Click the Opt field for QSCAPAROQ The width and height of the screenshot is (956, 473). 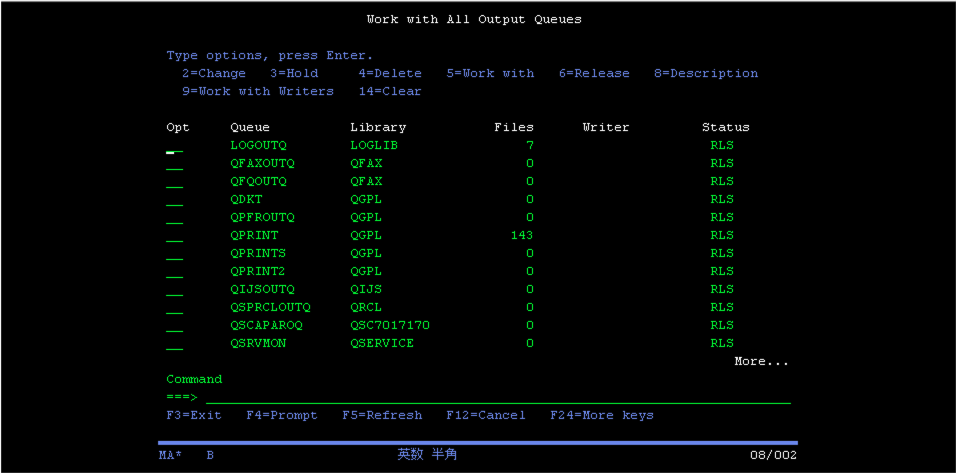[174, 325]
